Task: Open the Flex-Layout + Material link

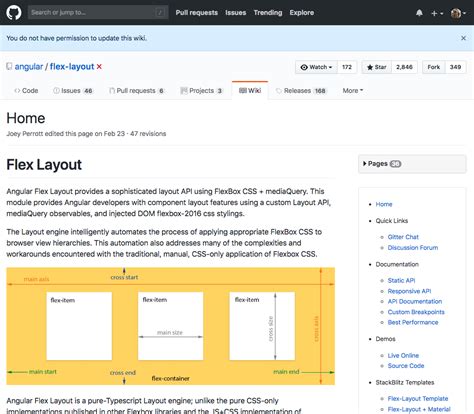Action: point(419,409)
